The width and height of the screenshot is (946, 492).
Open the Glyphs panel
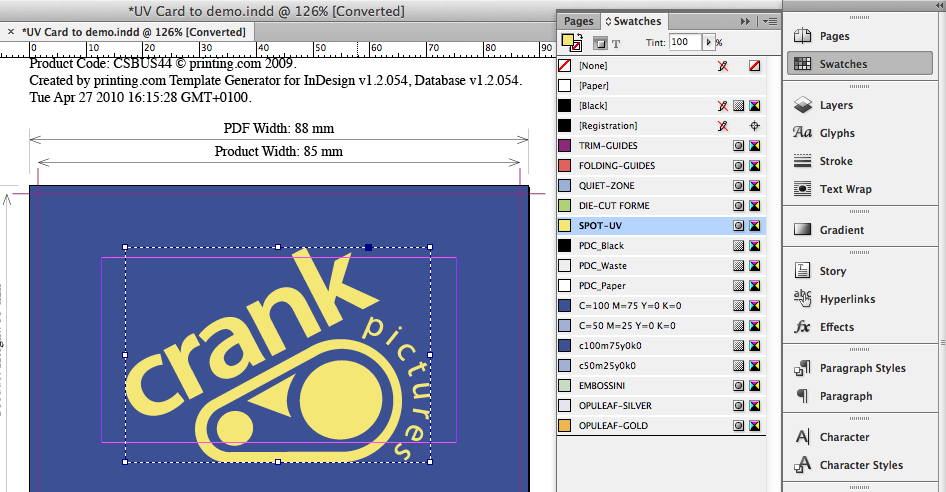coord(835,133)
